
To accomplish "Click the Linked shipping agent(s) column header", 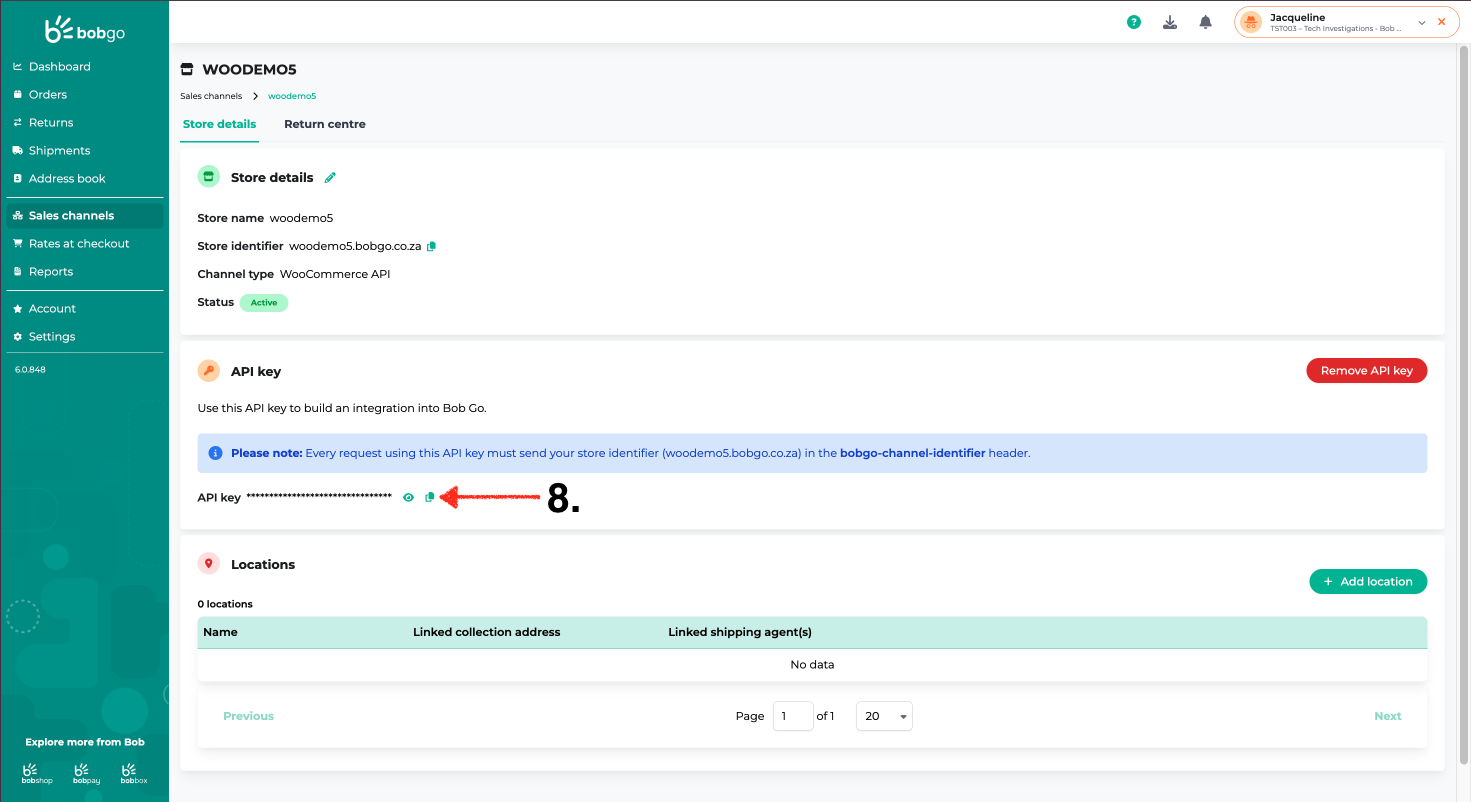I will pos(740,632).
